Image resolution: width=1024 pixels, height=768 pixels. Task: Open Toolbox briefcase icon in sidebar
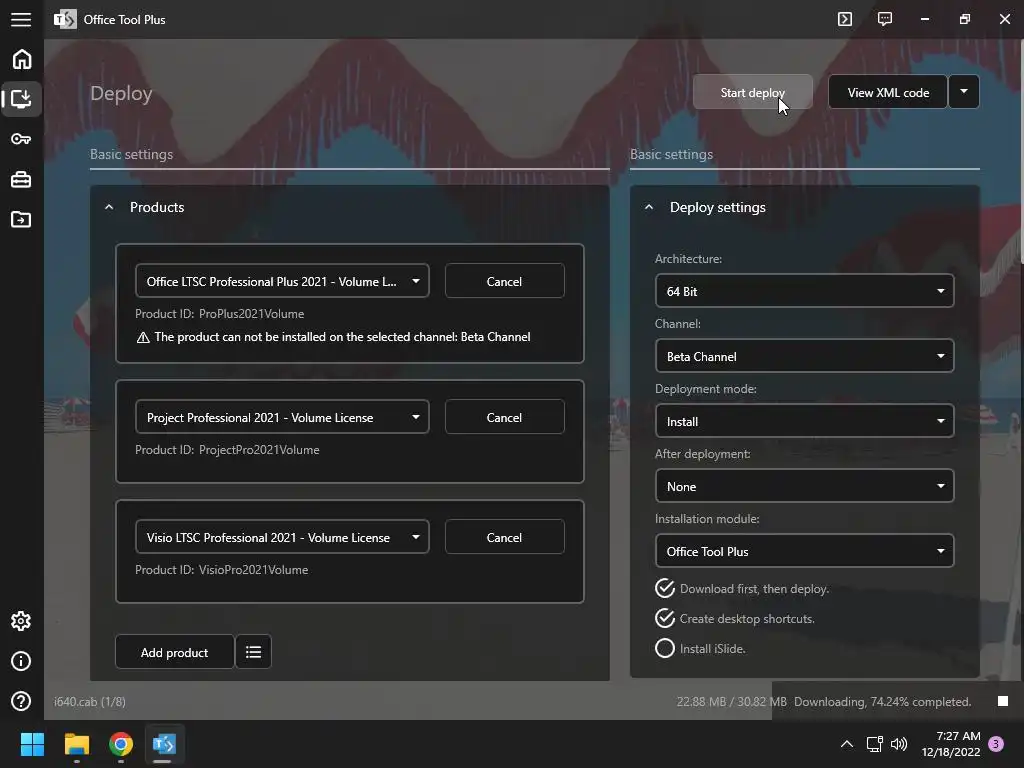(21, 180)
